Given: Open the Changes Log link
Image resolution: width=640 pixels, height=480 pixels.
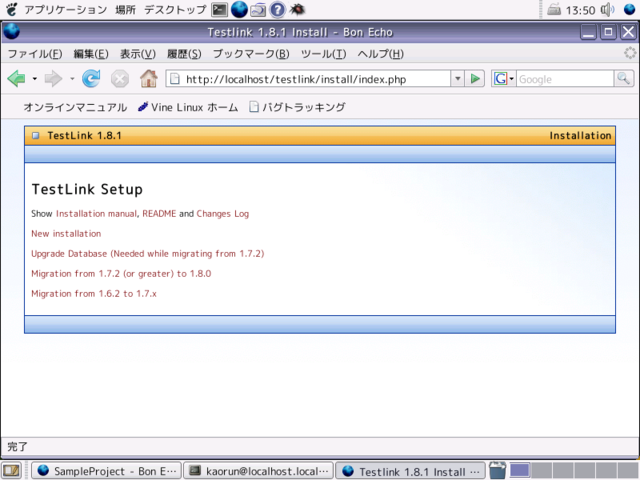Looking at the screenshot, I should [x=222, y=213].
